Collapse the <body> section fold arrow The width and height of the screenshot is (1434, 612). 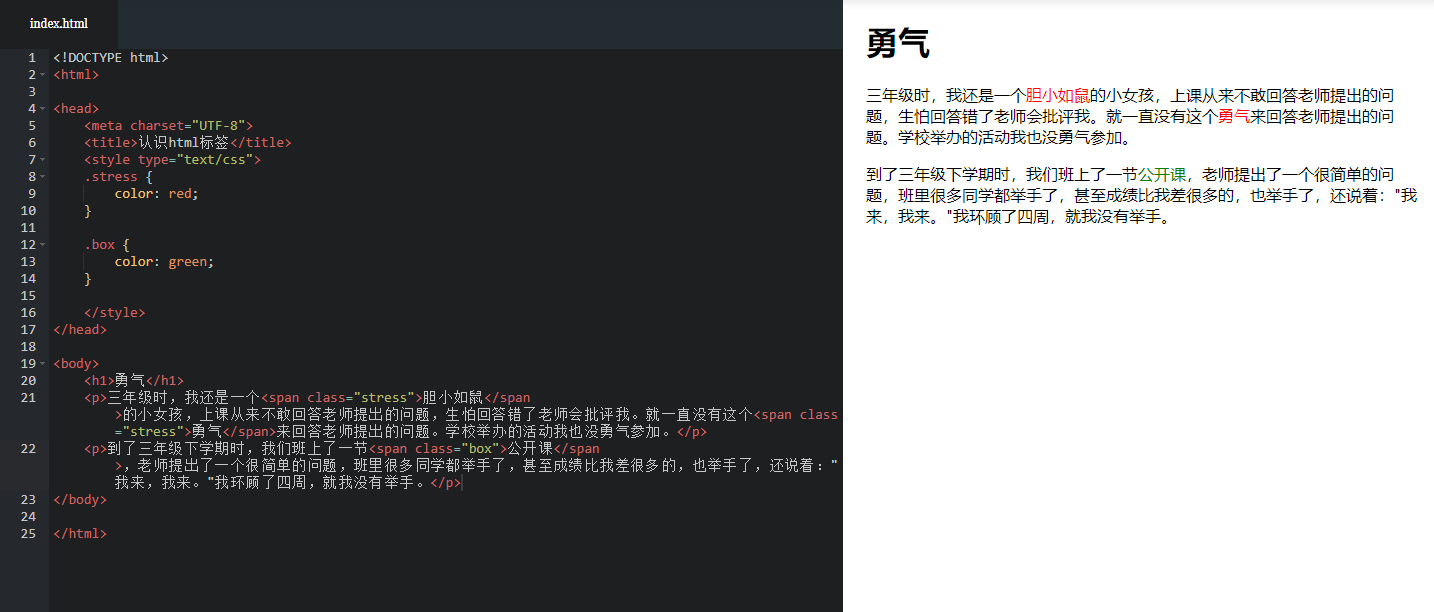44,363
